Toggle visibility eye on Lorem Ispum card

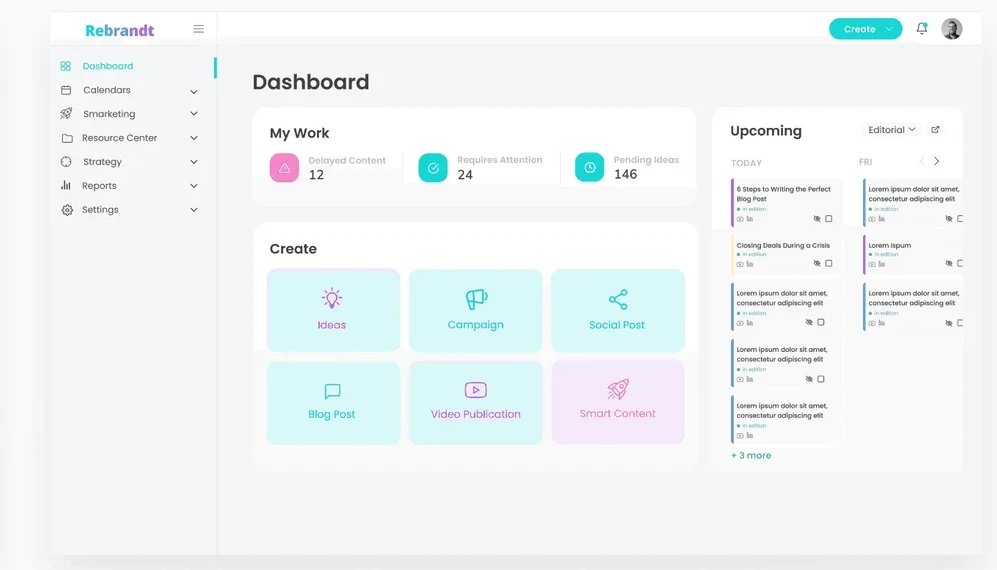[x=949, y=263]
